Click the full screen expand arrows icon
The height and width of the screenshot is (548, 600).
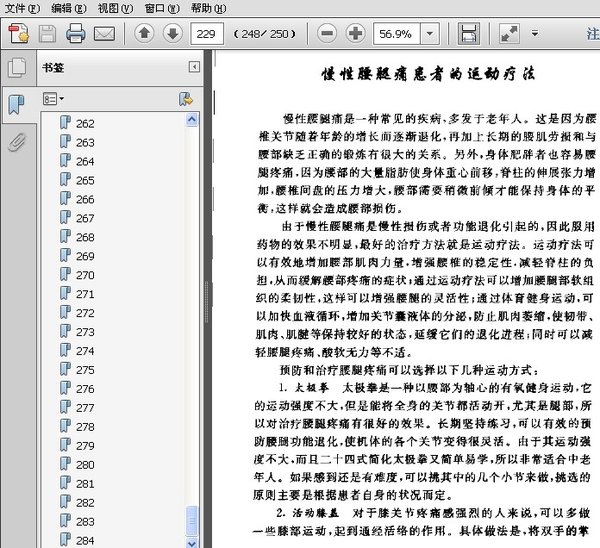(509, 34)
